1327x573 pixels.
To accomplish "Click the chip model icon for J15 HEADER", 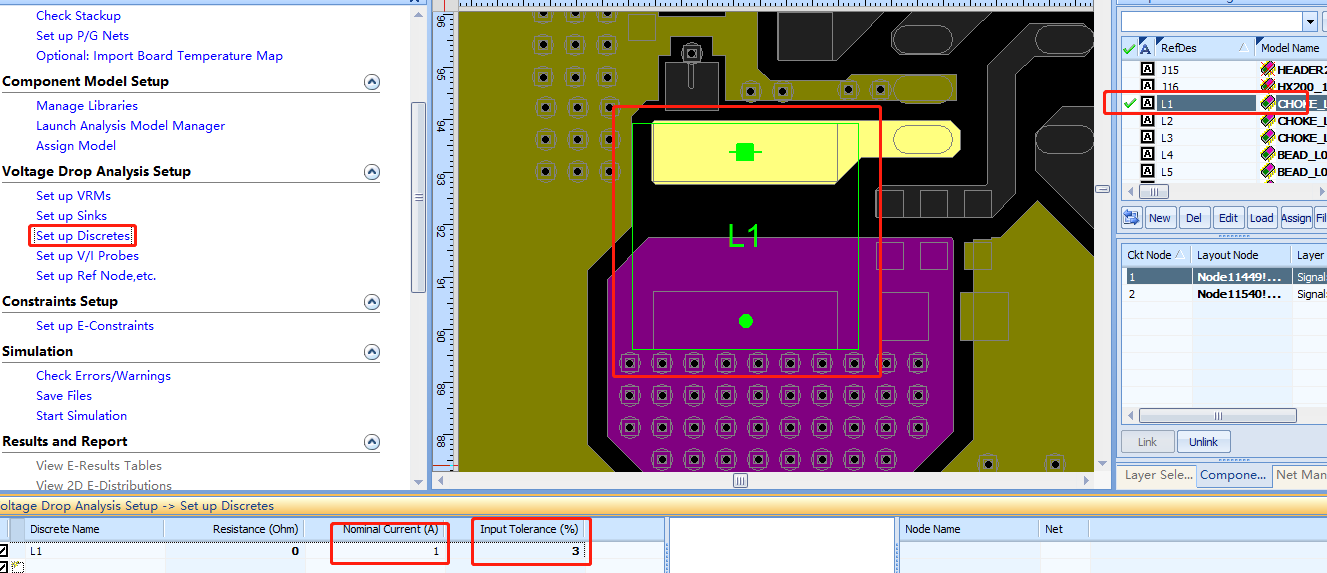I will click(1267, 69).
